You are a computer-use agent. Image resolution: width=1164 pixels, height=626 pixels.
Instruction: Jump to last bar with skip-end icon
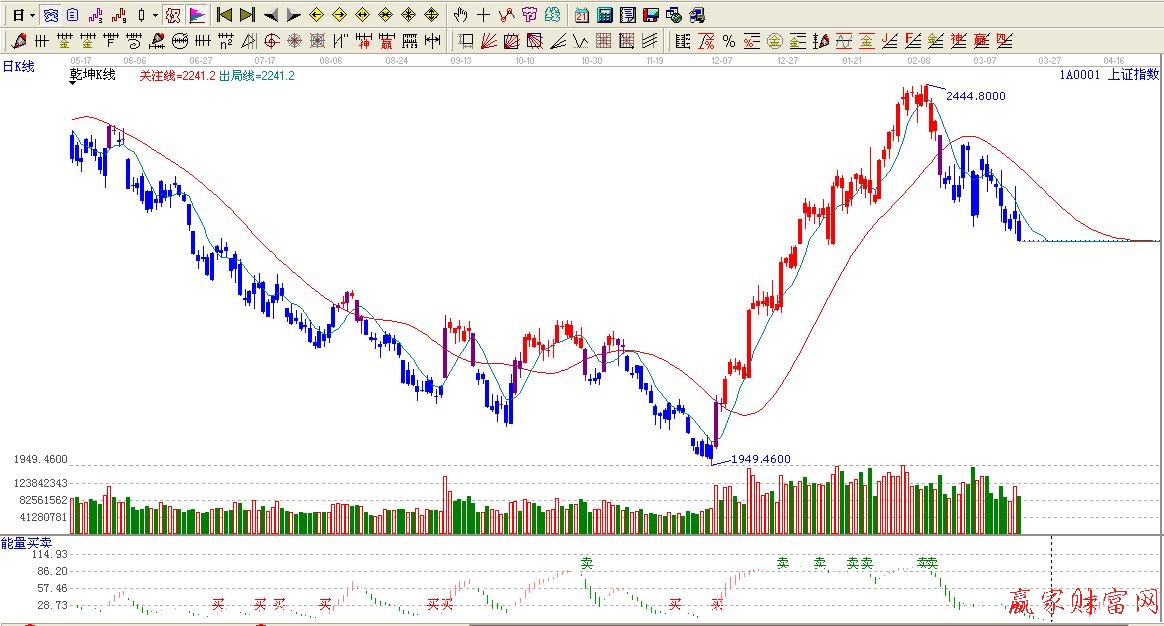[247, 15]
